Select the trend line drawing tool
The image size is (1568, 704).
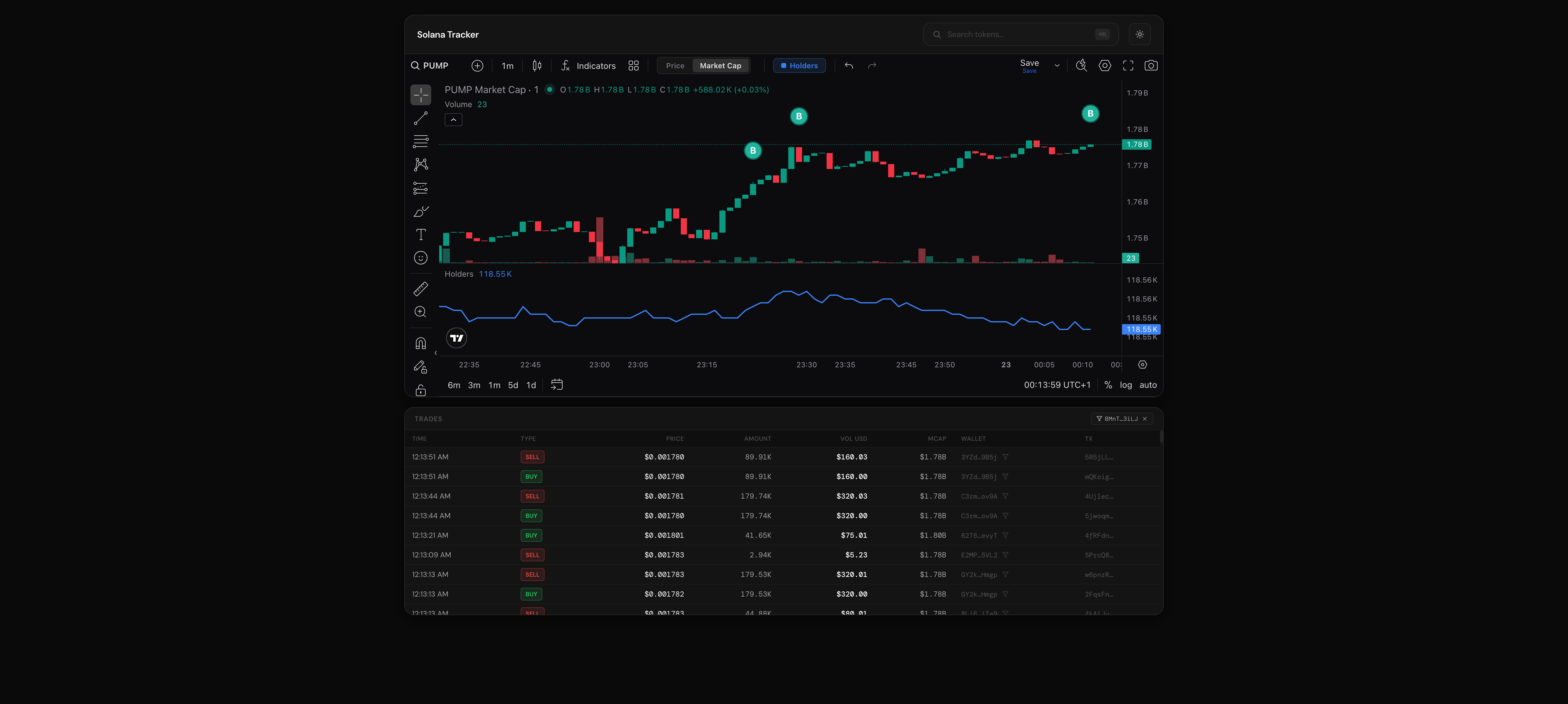(x=420, y=118)
